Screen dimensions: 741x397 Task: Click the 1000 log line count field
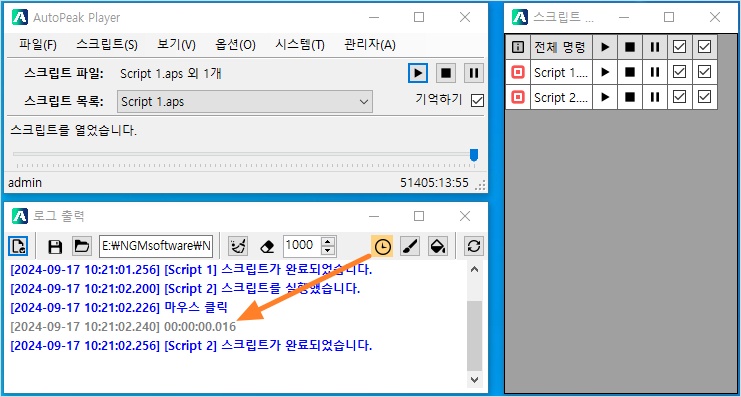[x=302, y=245]
